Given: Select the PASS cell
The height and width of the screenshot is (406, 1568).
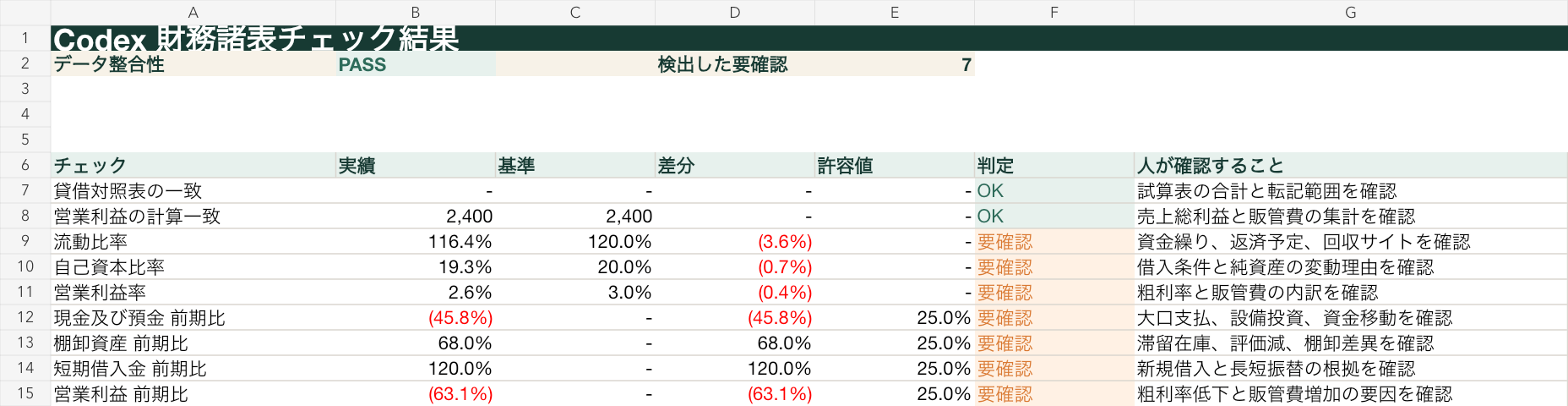Looking at the screenshot, I should [x=416, y=63].
